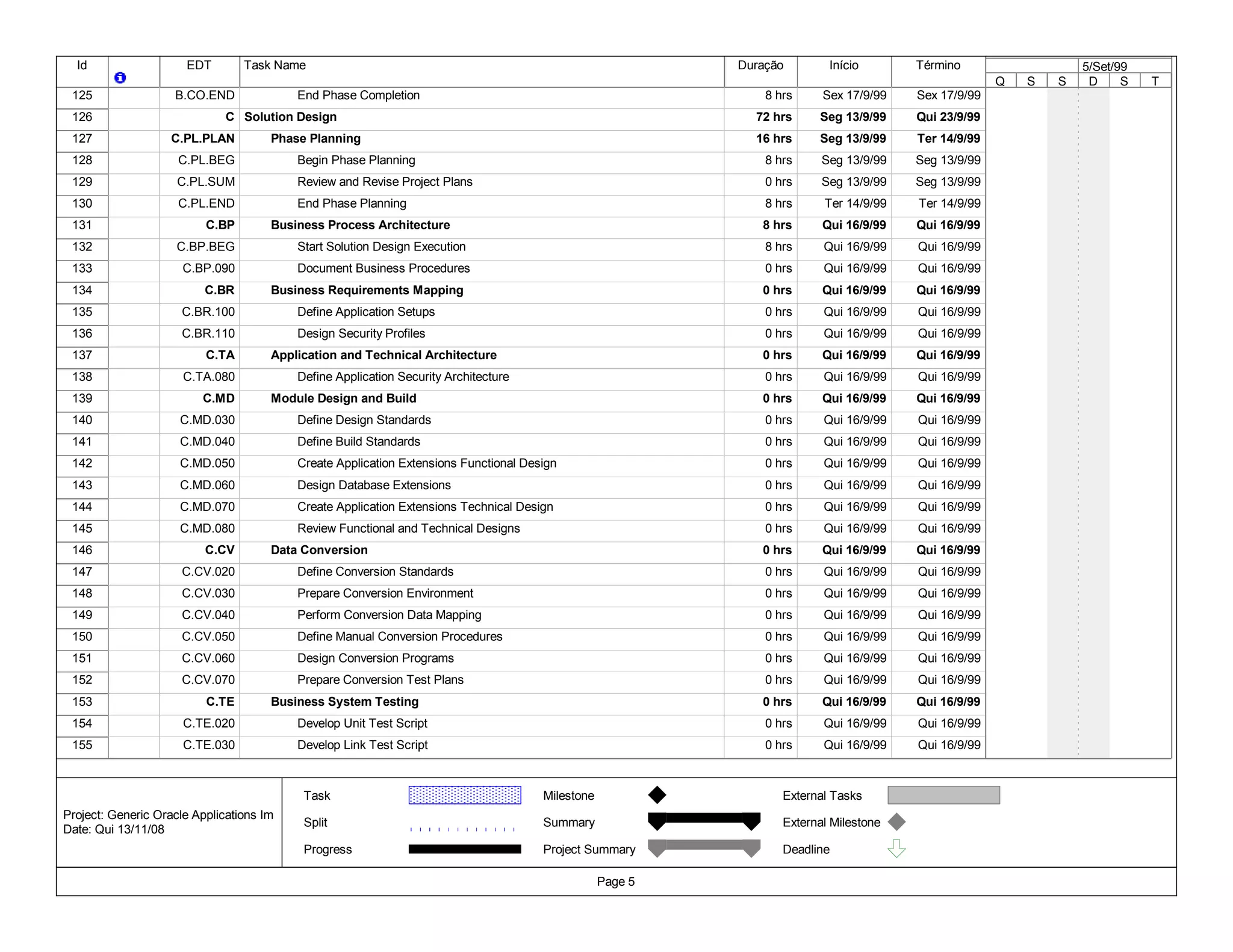Click the blue dotted Task bar swatch
This screenshot has width=1233, height=952.
coord(465,795)
